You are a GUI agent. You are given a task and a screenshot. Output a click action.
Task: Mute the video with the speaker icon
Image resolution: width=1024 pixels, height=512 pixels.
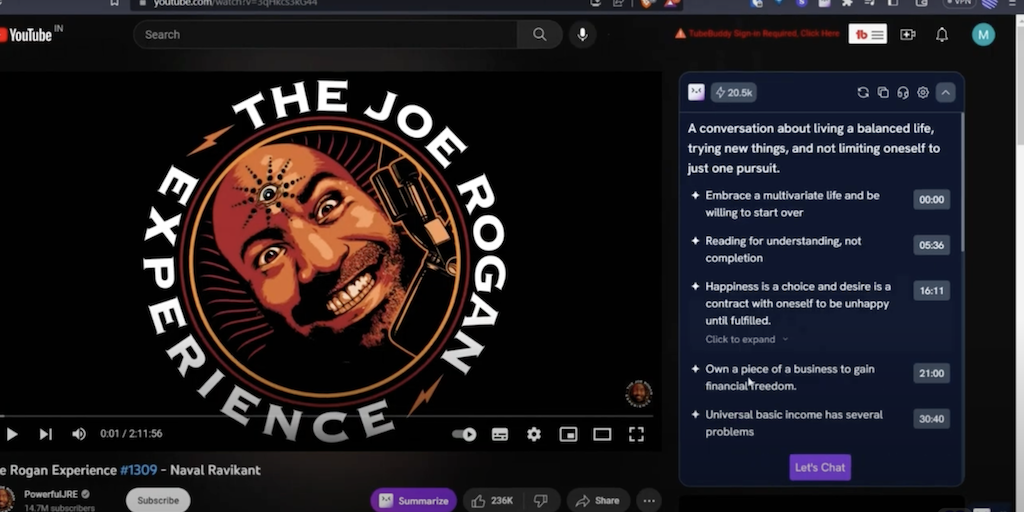click(x=79, y=434)
